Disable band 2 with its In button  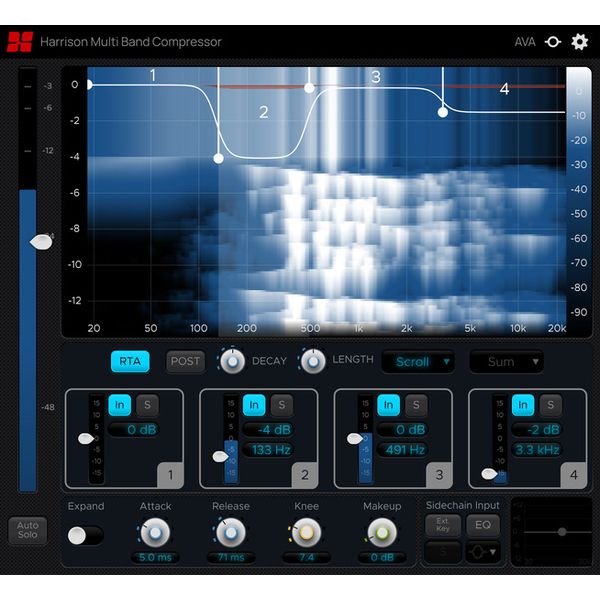(x=254, y=404)
